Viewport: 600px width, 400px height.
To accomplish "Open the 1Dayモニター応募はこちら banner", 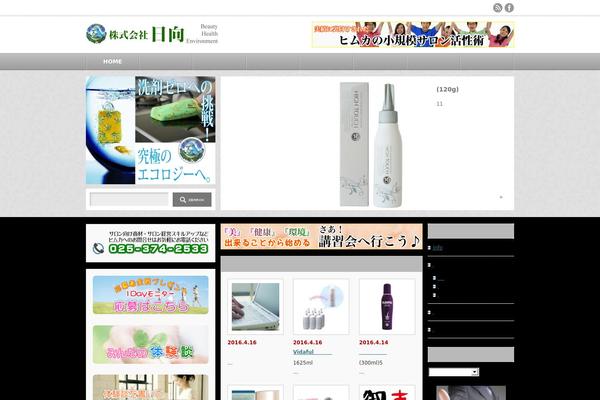I will (x=151, y=295).
